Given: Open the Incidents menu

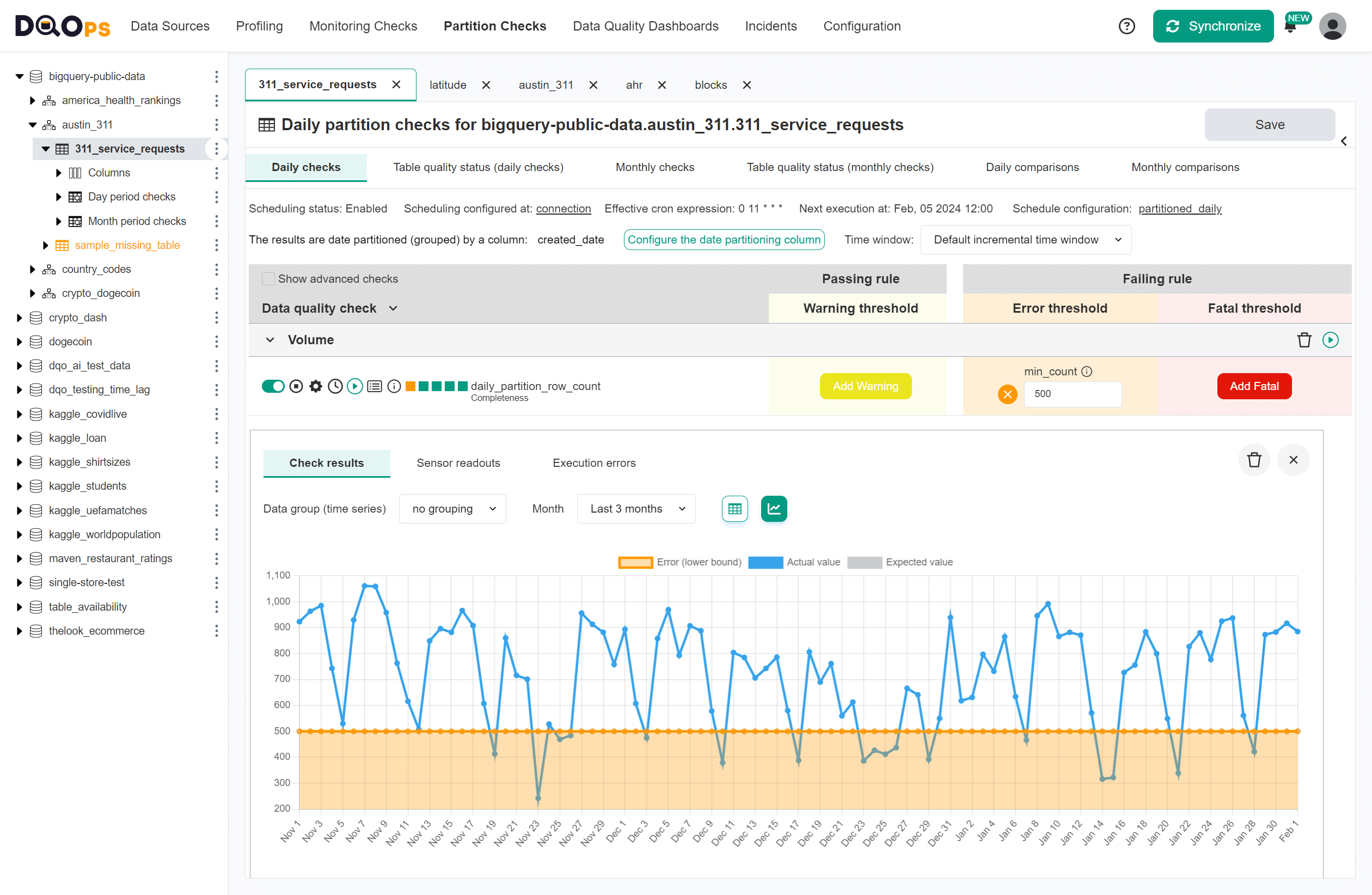Looking at the screenshot, I should [x=771, y=26].
